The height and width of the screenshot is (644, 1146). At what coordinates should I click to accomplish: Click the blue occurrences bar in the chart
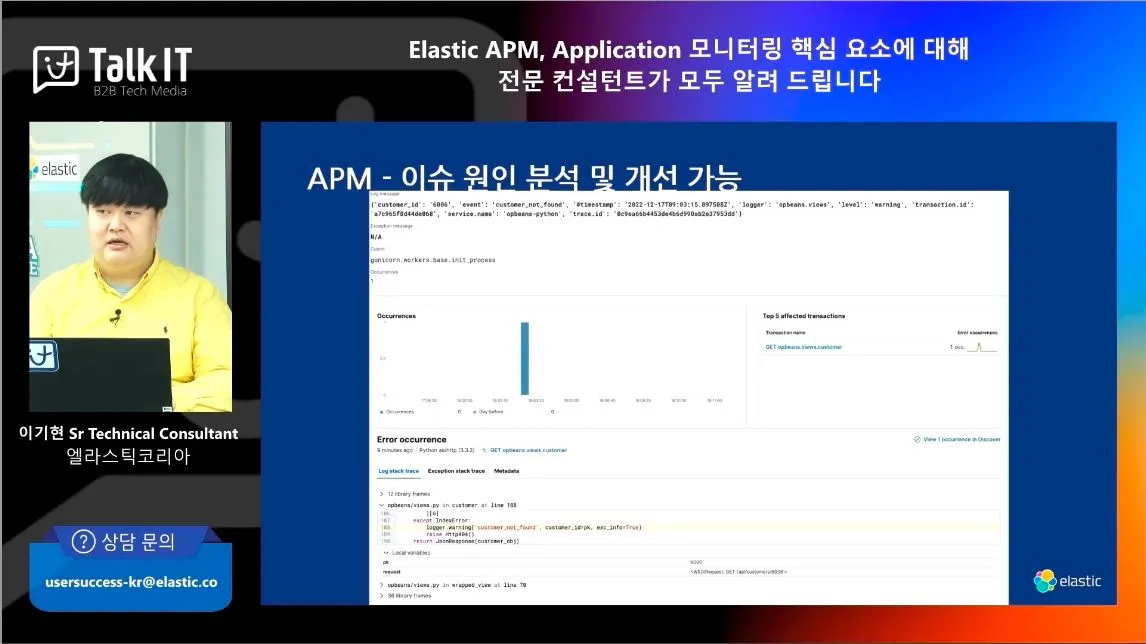point(525,358)
